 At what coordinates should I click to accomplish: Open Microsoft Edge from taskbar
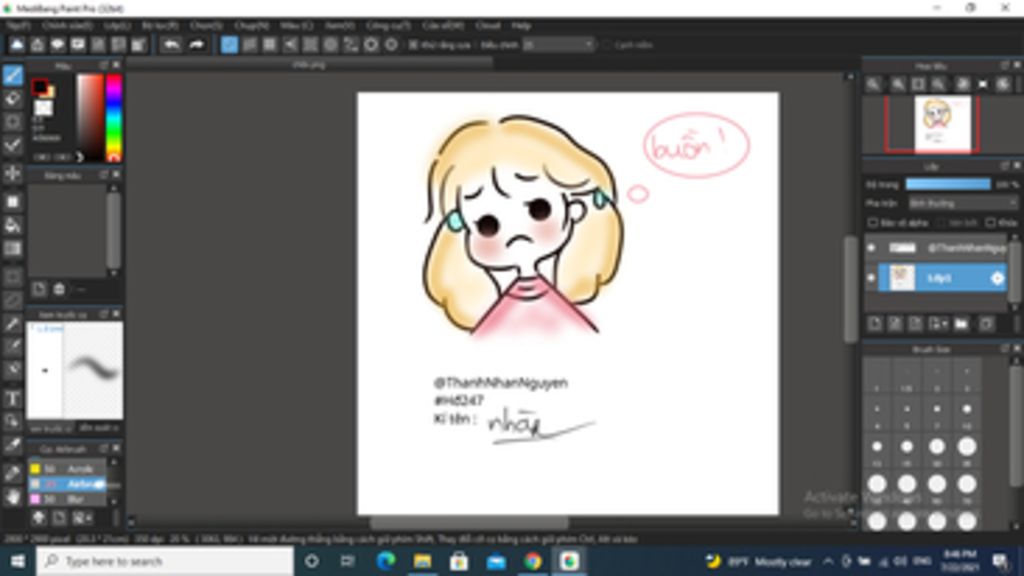point(386,561)
